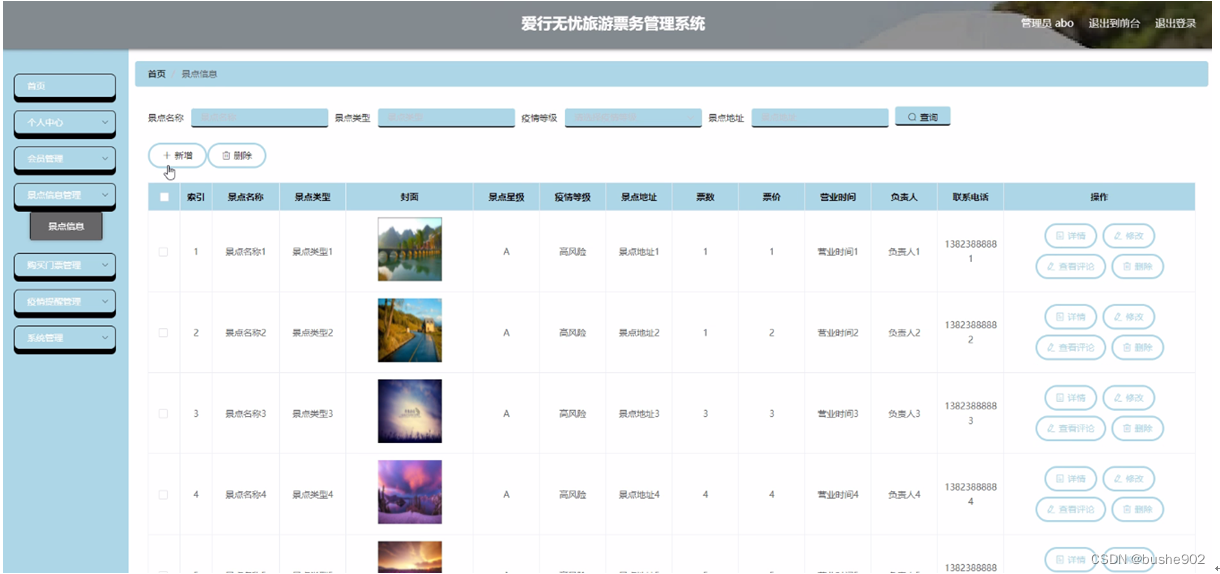Screen dimensions: 1220x574
Task: Click 修改 for 景点名称4 row
Action: (1129, 479)
